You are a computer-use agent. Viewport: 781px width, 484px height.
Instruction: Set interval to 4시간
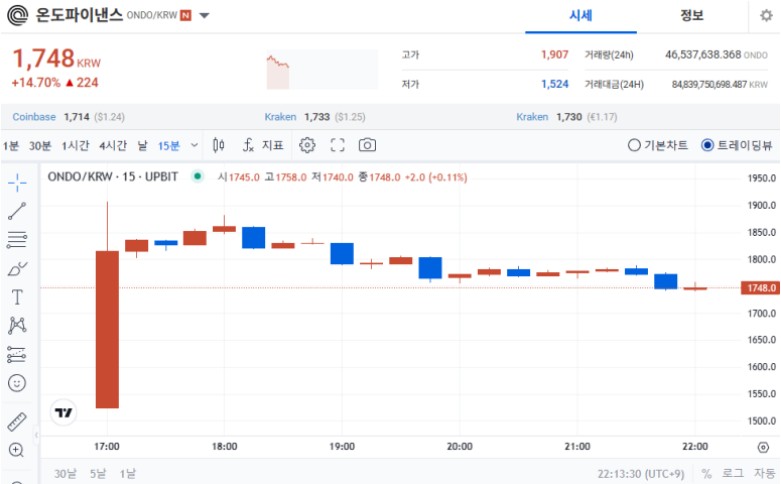click(113, 145)
